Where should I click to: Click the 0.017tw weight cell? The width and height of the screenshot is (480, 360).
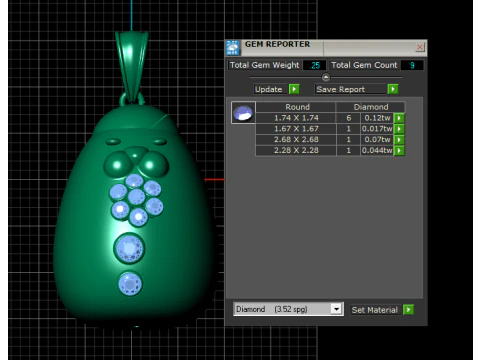point(377,129)
